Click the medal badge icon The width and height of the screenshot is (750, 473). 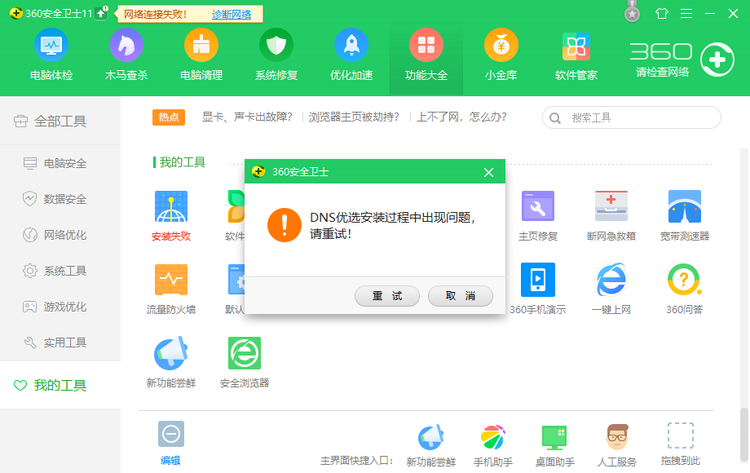click(x=632, y=13)
